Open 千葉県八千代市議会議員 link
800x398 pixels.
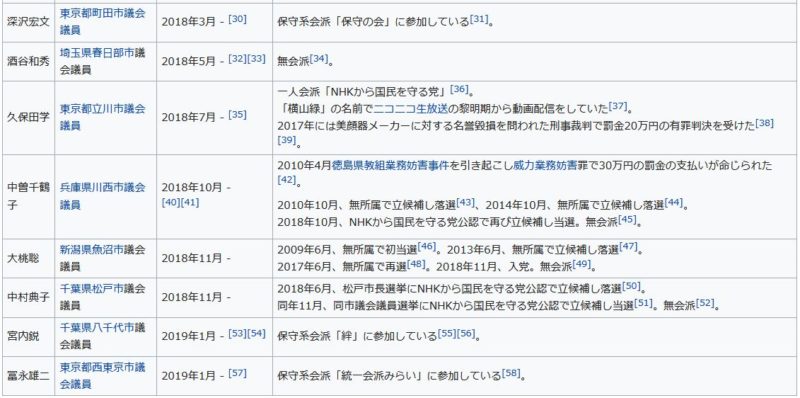[x=103, y=336]
